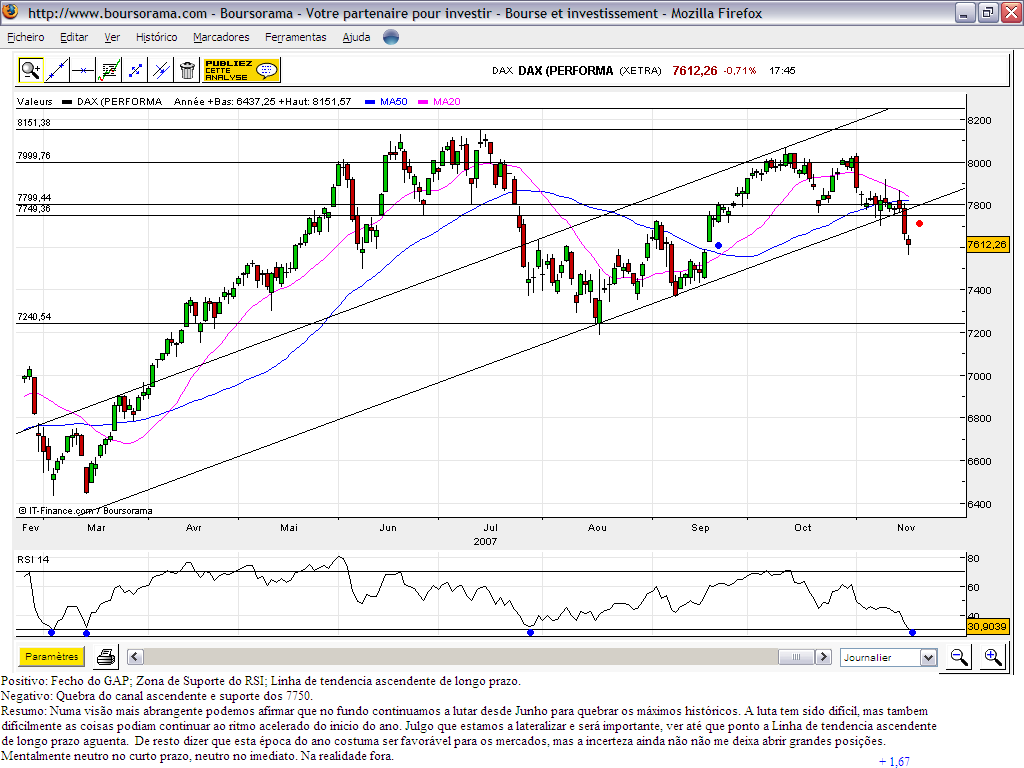Click the yellow 30,9039 RSI value tag
The height and width of the screenshot is (768, 1024).
click(987, 626)
